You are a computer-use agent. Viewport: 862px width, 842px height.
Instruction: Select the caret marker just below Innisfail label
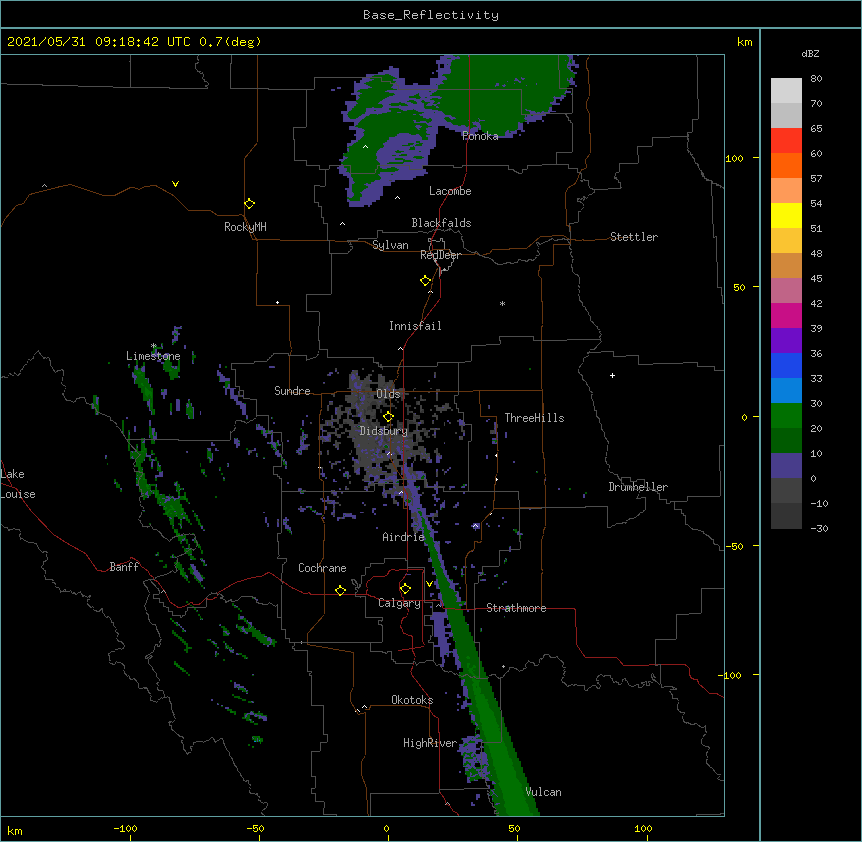tap(400, 348)
